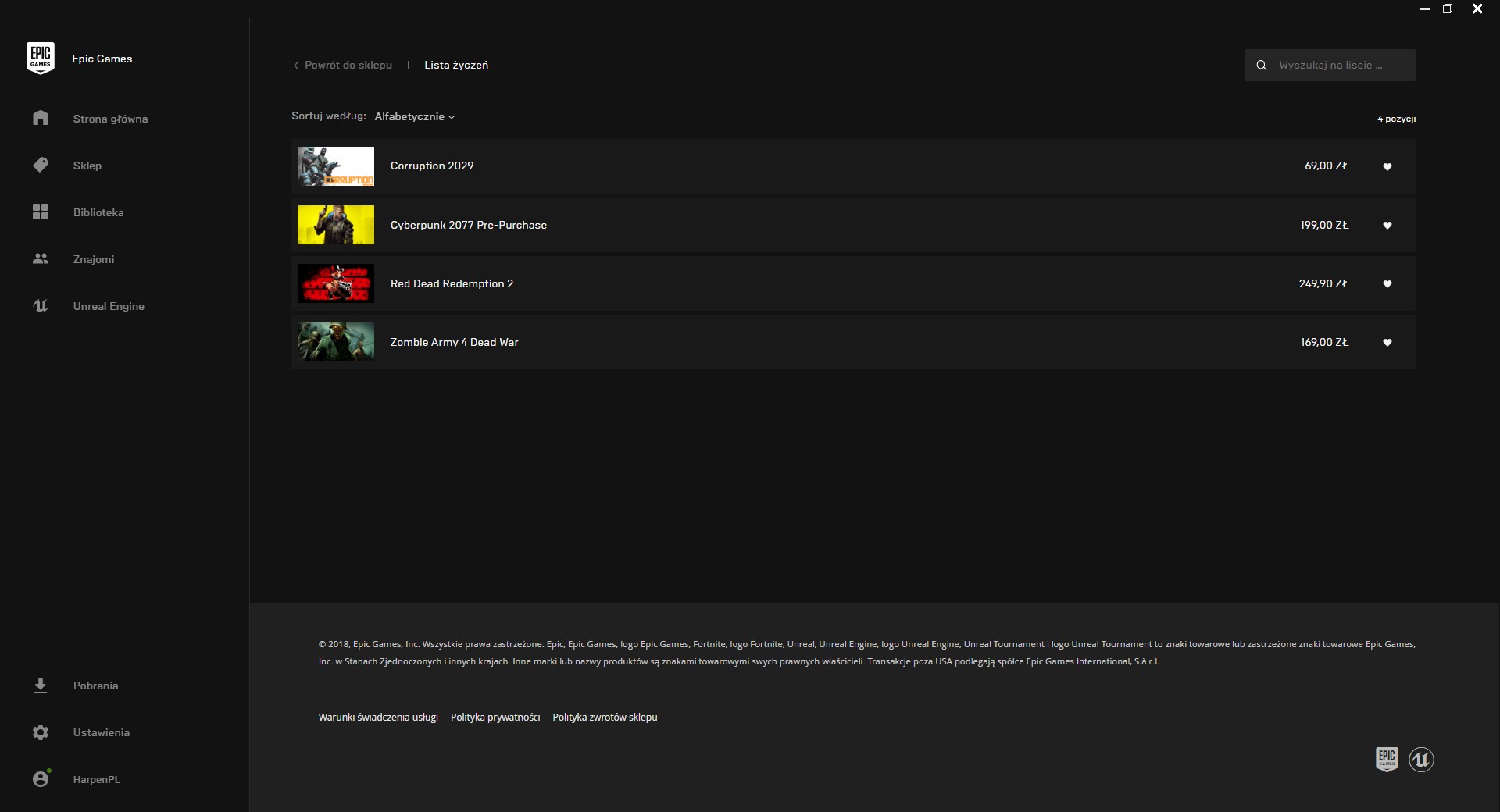
Task: Go to Strona główna
Action: point(110,119)
